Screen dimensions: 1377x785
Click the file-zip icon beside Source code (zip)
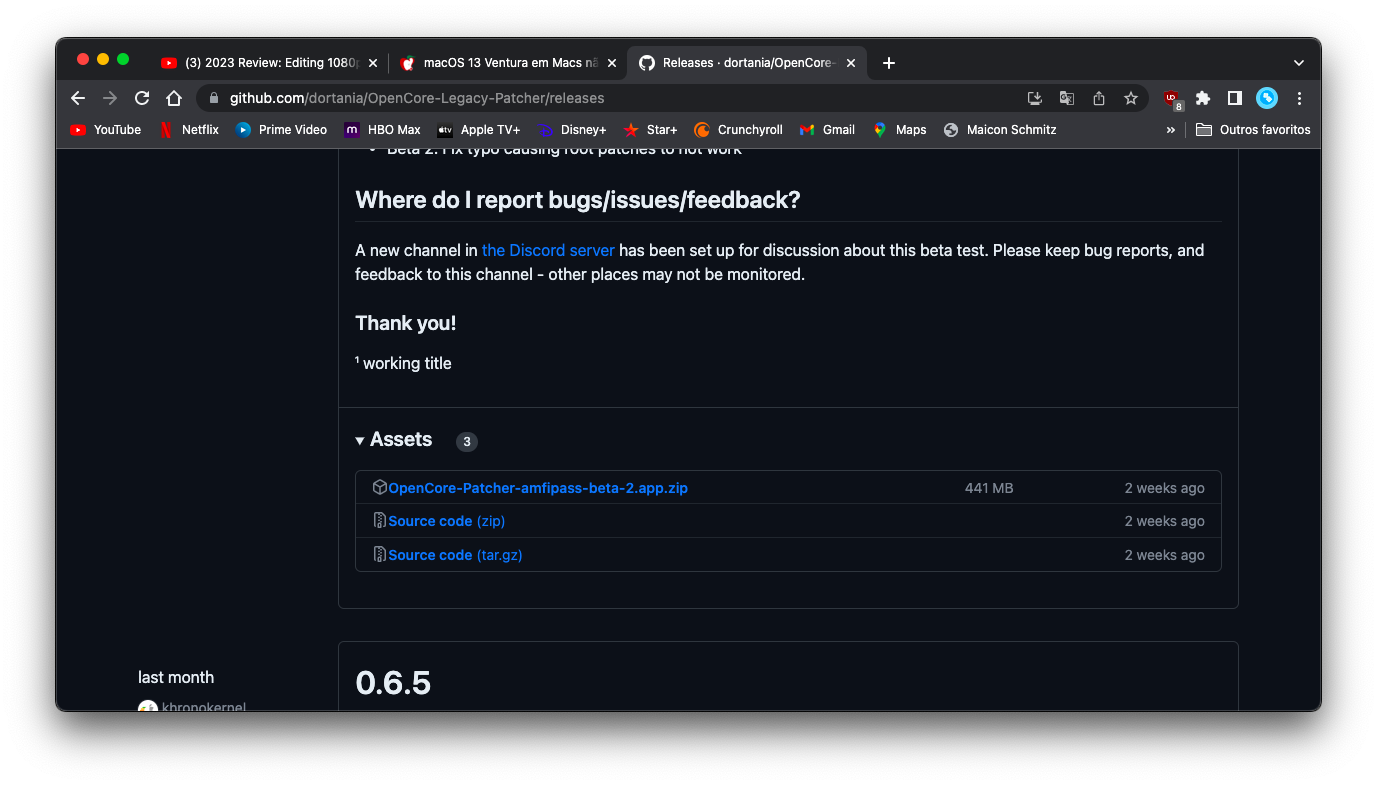379,520
